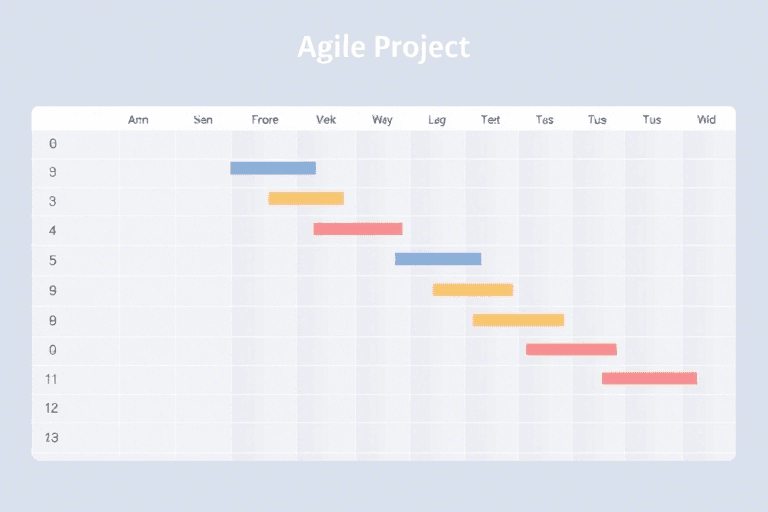Select the Way column header
This screenshot has width=768, height=512.
coord(382,120)
